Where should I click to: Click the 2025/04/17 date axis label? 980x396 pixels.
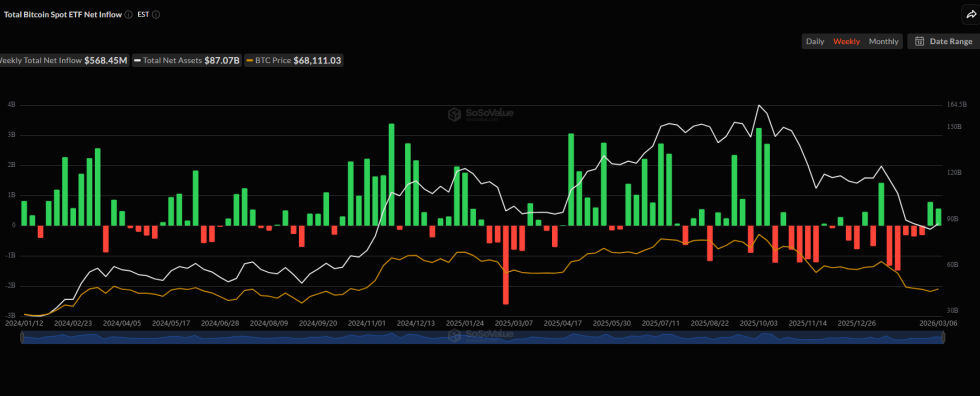click(562, 324)
